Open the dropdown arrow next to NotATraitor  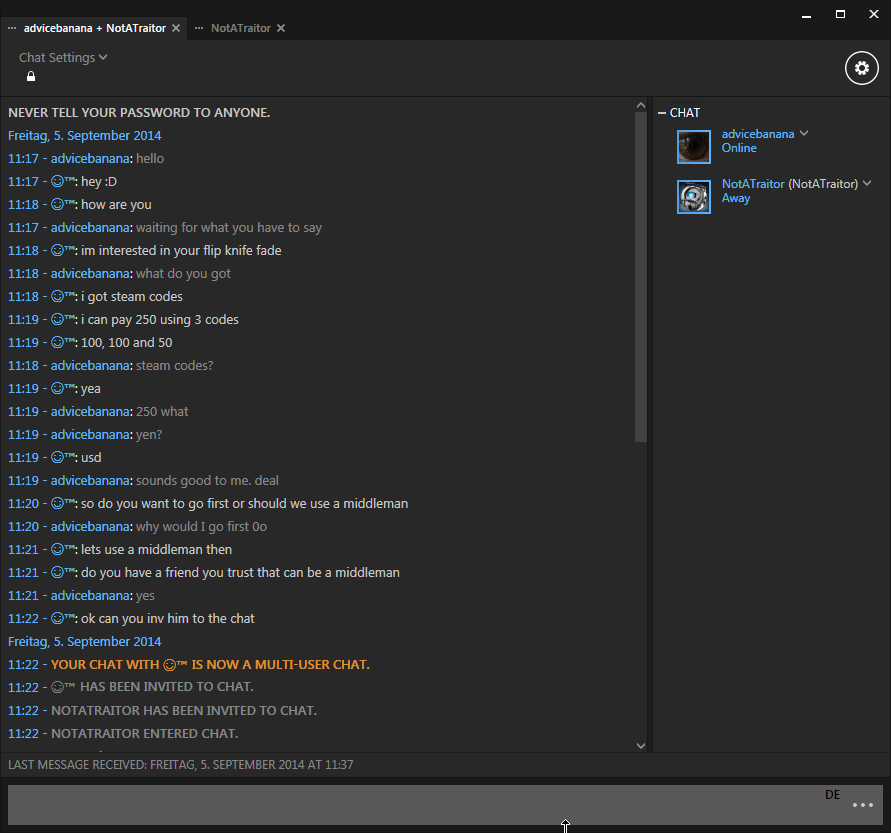coord(867,183)
